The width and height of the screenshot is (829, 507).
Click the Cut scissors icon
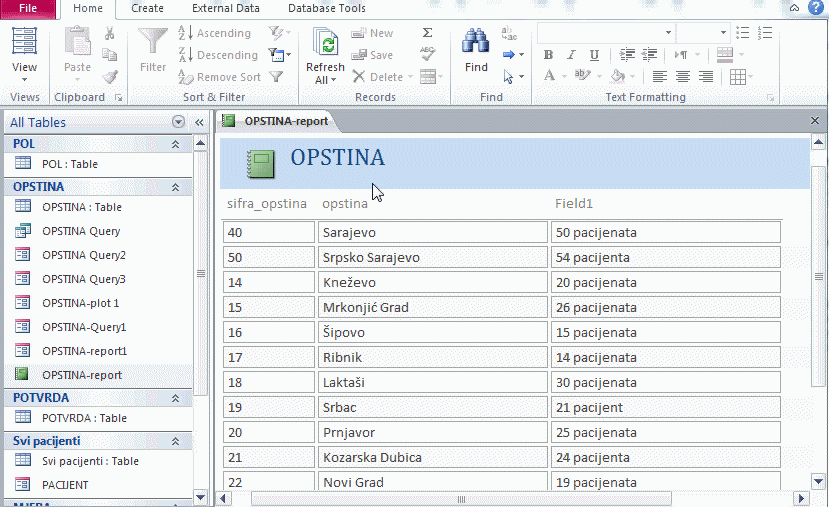[109, 33]
